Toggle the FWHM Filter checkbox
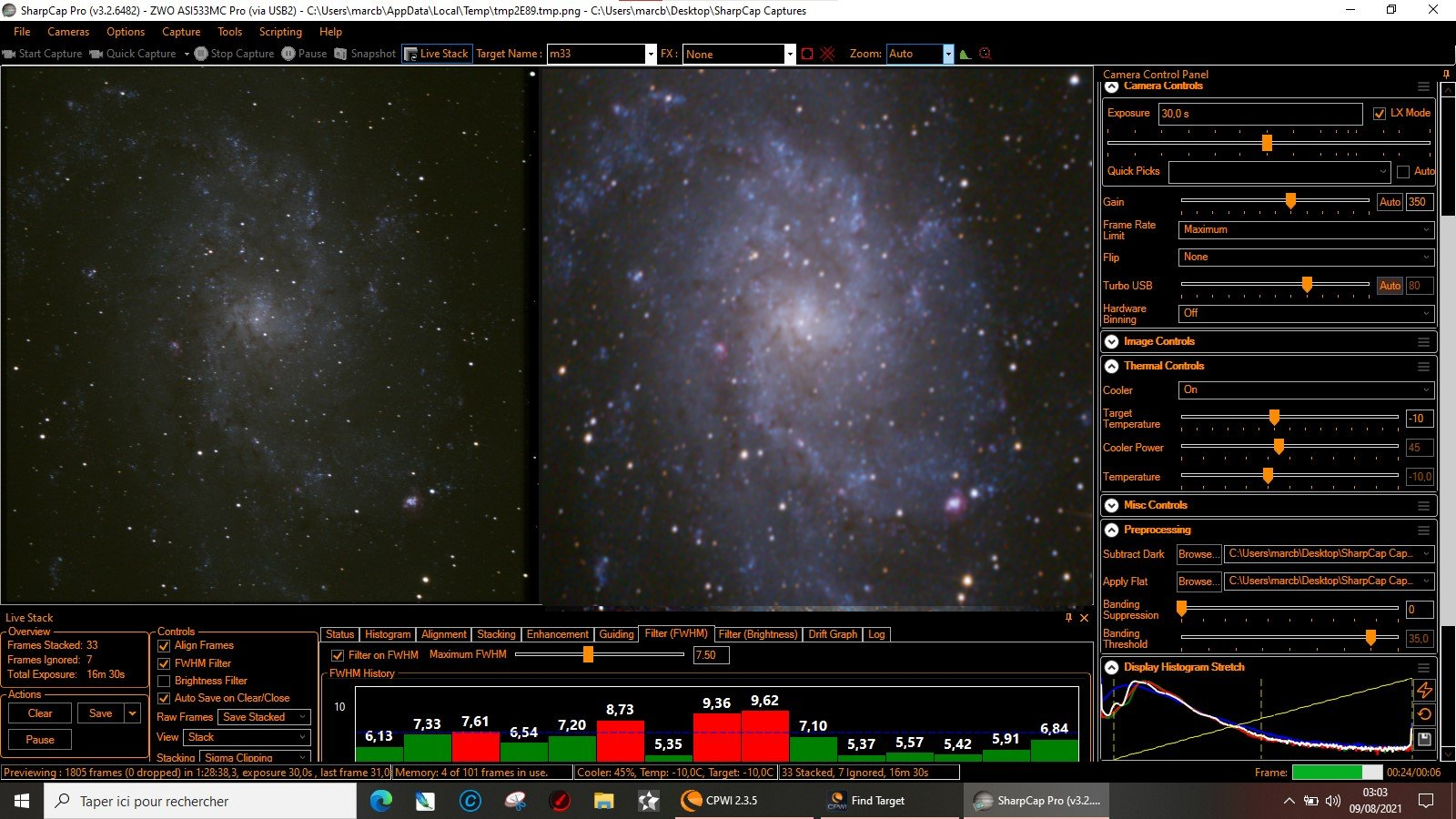The width and height of the screenshot is (1456, 819). click(164, 663)
